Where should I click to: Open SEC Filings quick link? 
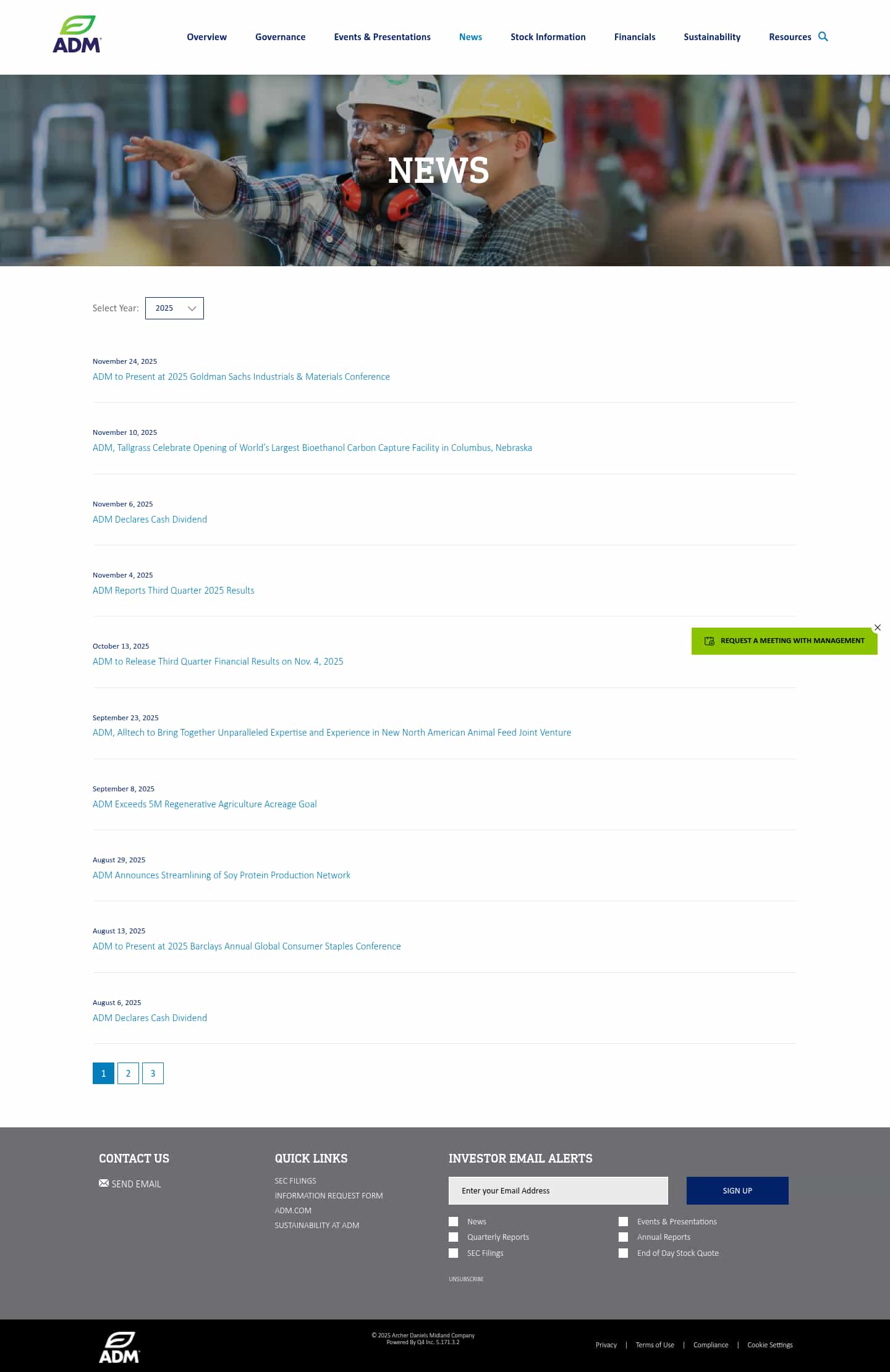[x=295, y=1181]
